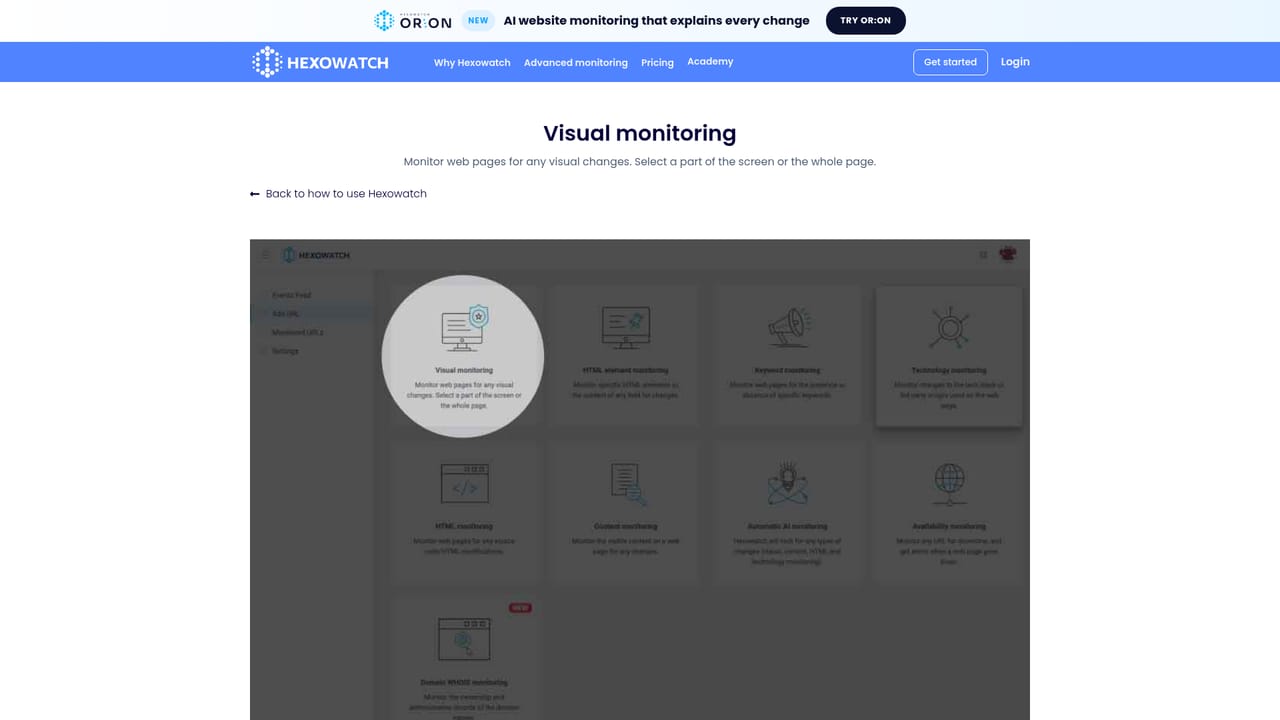Click the 'Automatic AI monitoring' card title
Screen dimensions: 1280x720
787,526
